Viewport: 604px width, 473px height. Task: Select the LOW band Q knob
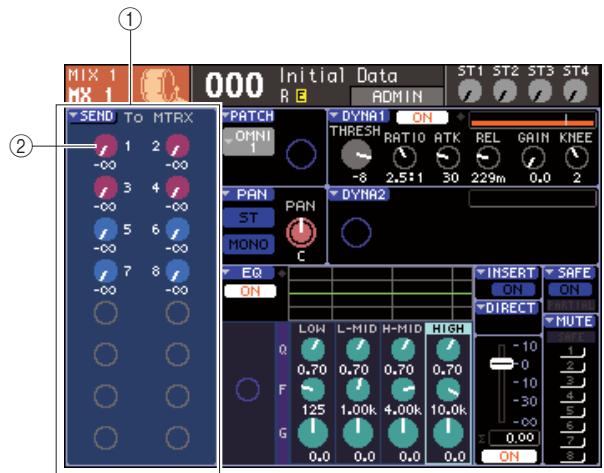point(312,350)
